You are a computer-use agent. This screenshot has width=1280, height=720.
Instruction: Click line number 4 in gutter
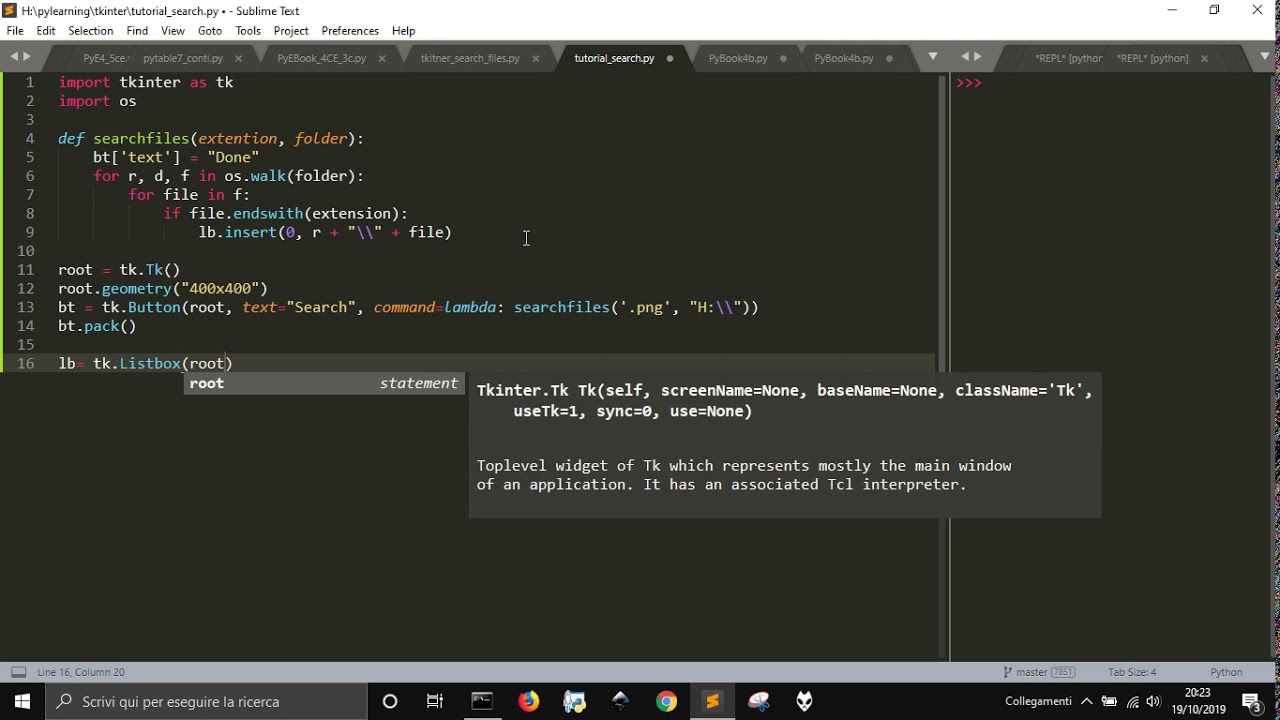pos(30,138)
